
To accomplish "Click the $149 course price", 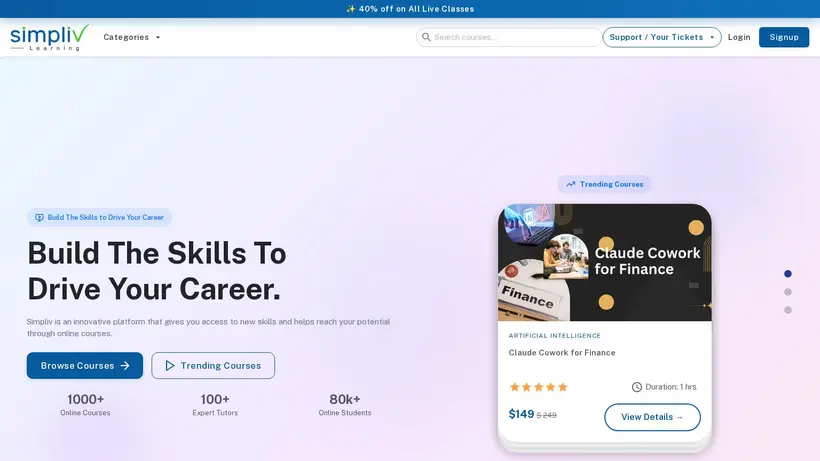I will pos(521,414).
